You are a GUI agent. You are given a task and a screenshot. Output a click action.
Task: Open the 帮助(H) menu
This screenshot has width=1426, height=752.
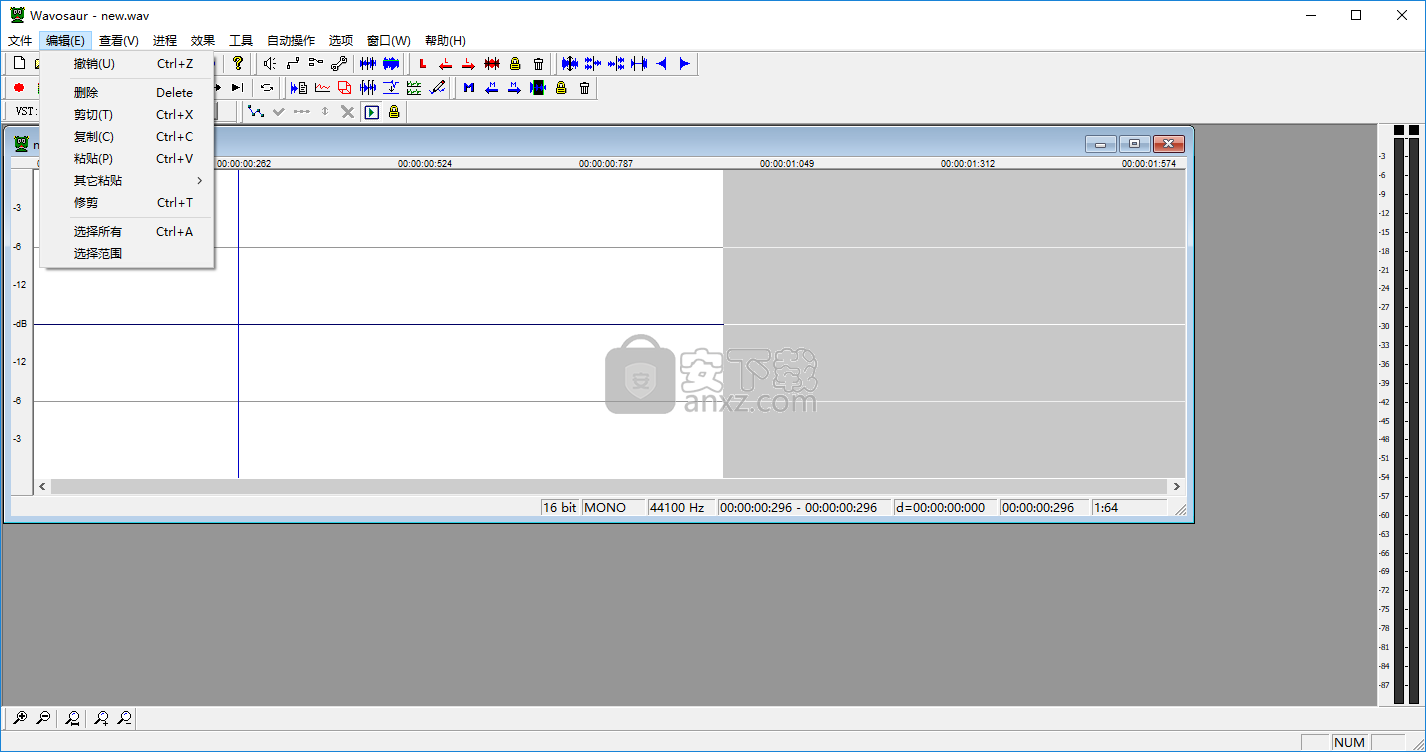[445, 40]
